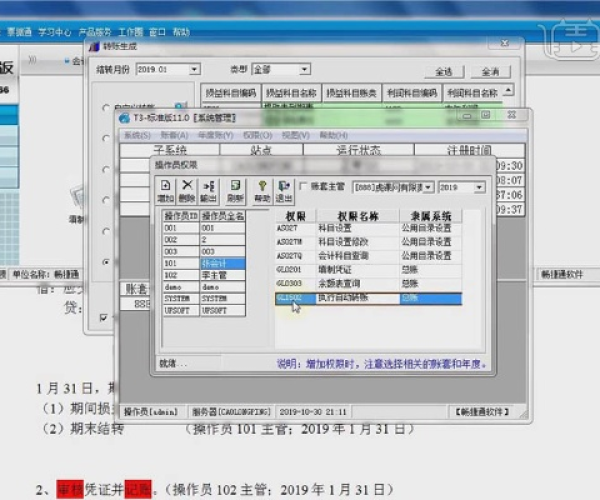Viewport: 600px width, 500px height.
Task: Click the 2019-10-30 21:11 status bar time
Action: click(313, 412)
